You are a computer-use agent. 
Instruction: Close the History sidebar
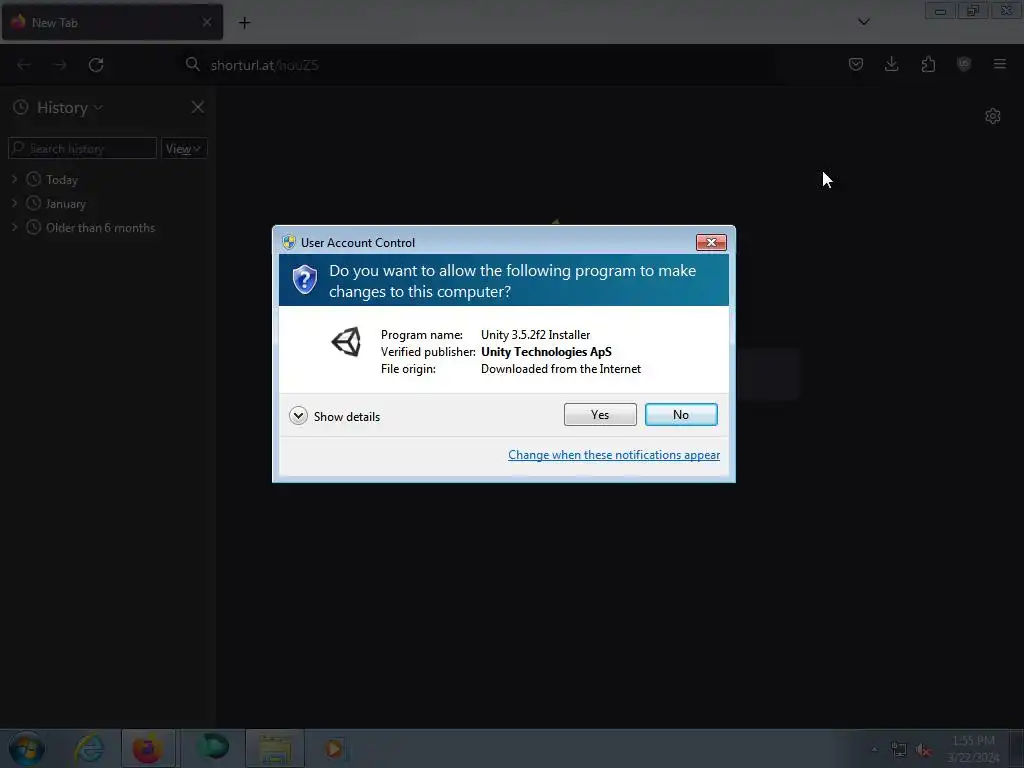point(198,107)
